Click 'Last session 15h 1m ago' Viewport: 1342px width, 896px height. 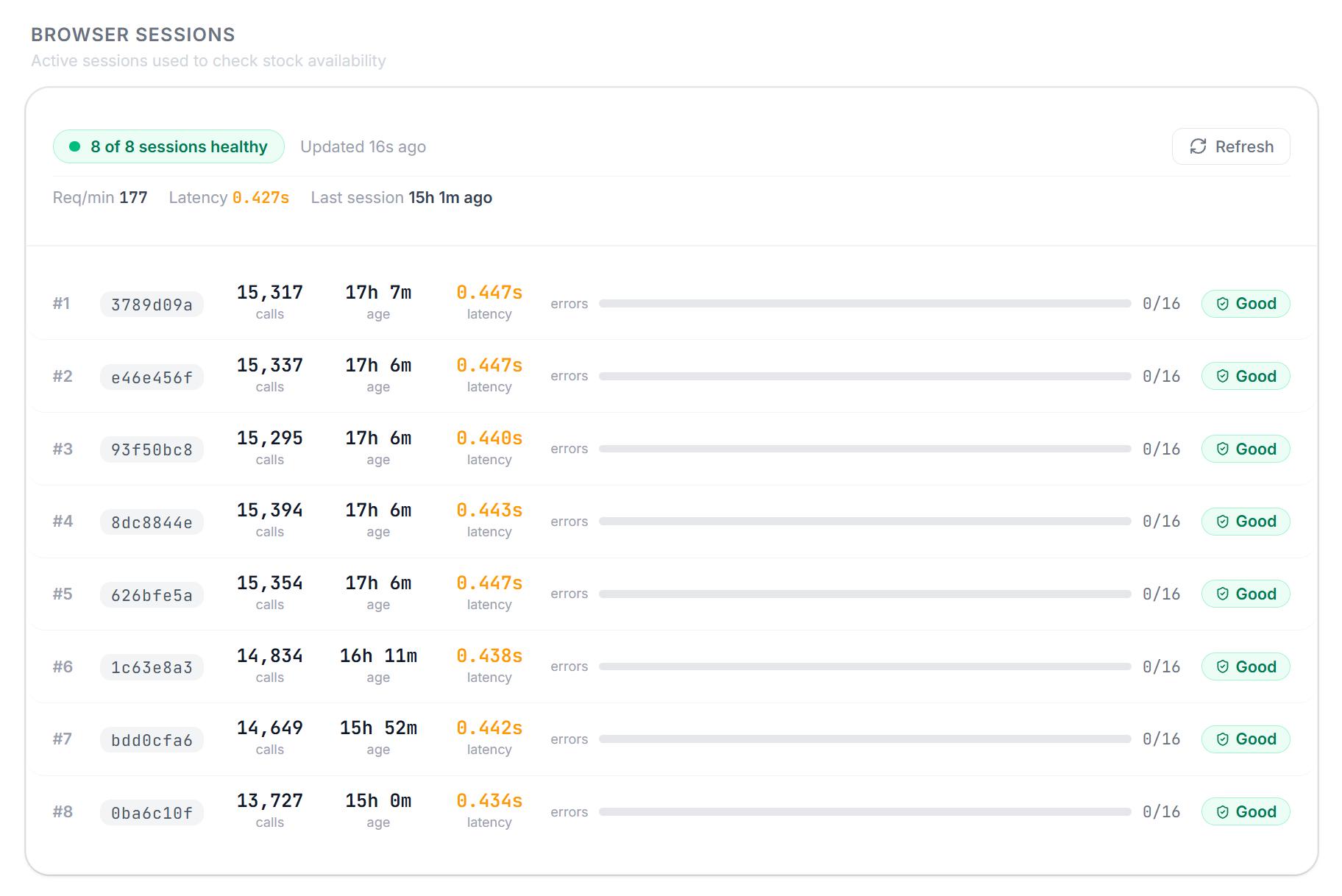coord(401,197)
